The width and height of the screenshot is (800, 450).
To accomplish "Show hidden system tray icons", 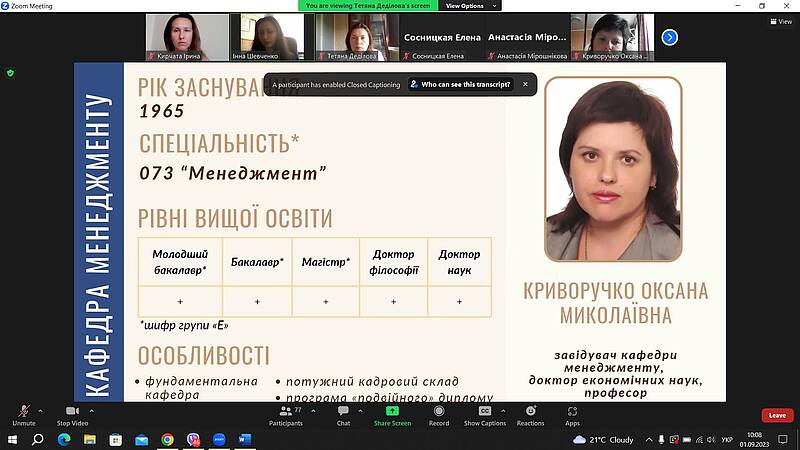I will [649, 439].
